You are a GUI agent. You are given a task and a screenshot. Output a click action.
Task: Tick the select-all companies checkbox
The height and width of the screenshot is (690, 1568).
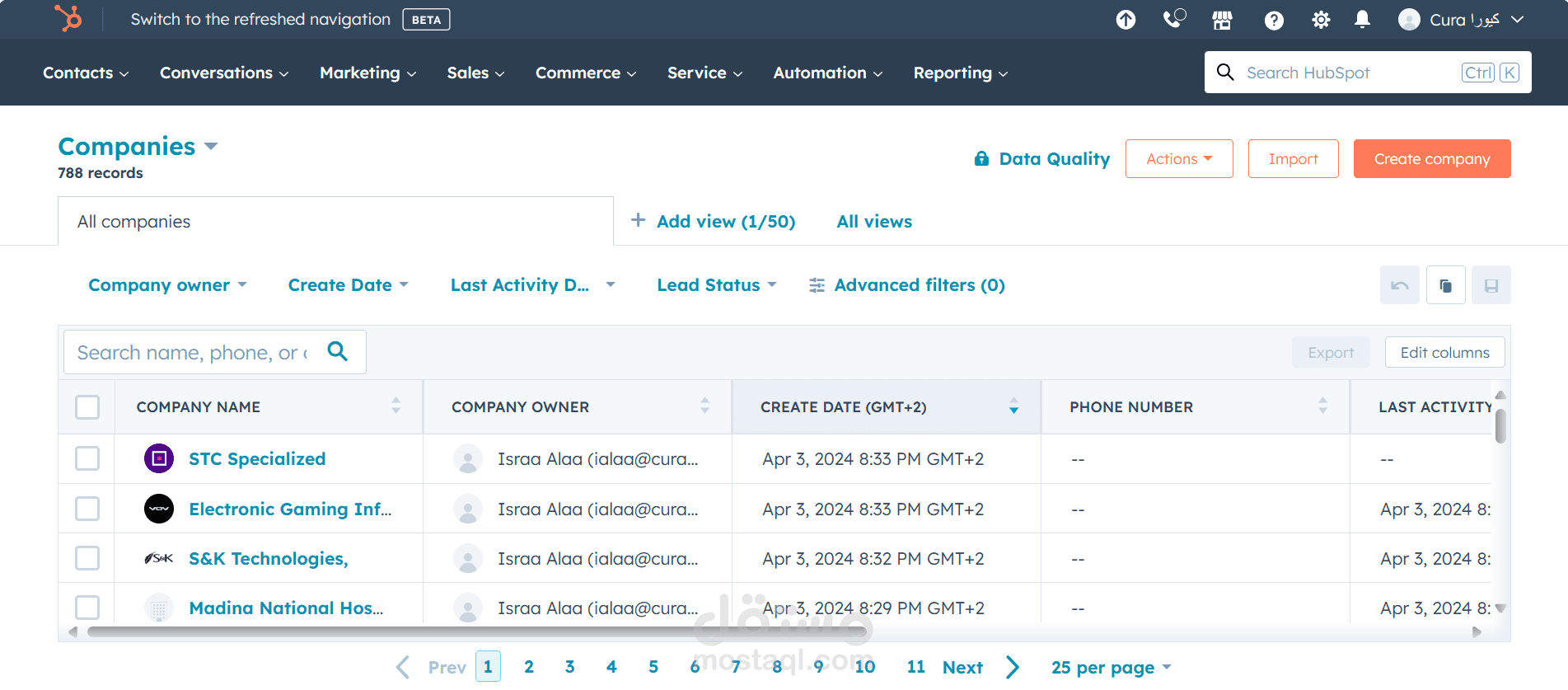point(87,407)
